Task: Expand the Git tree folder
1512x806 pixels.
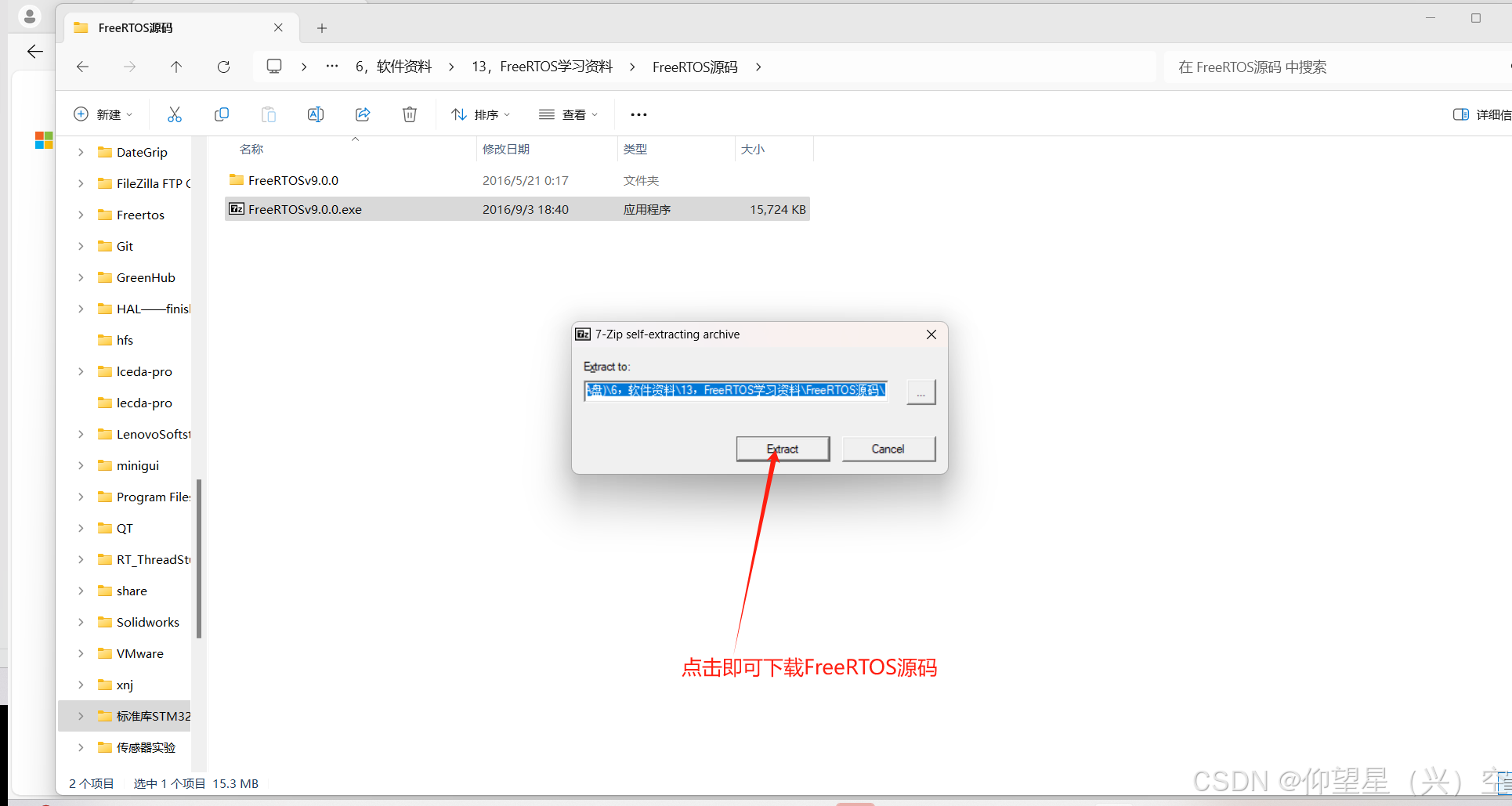Action: (x=81, y=246)
